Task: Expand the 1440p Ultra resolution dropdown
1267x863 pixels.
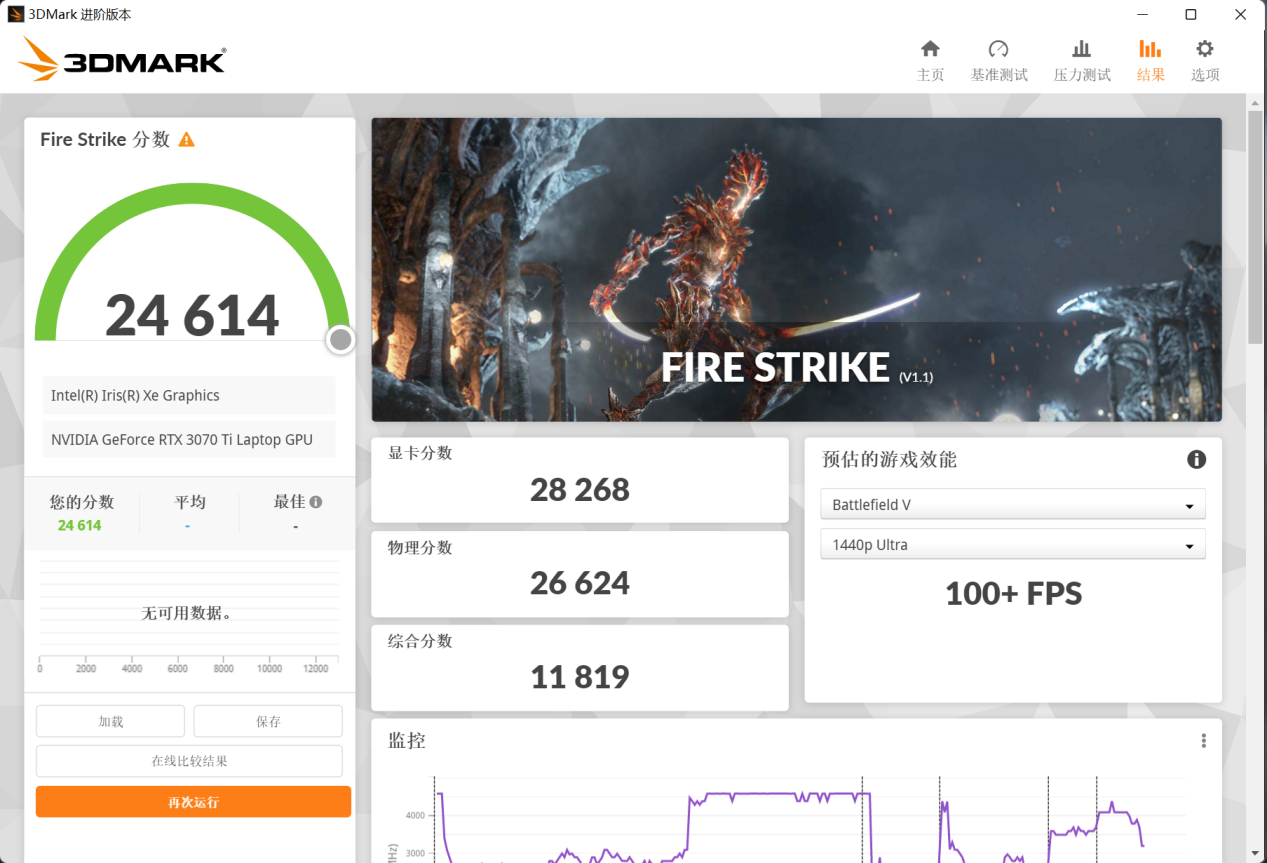Action: coord(1013,544)
